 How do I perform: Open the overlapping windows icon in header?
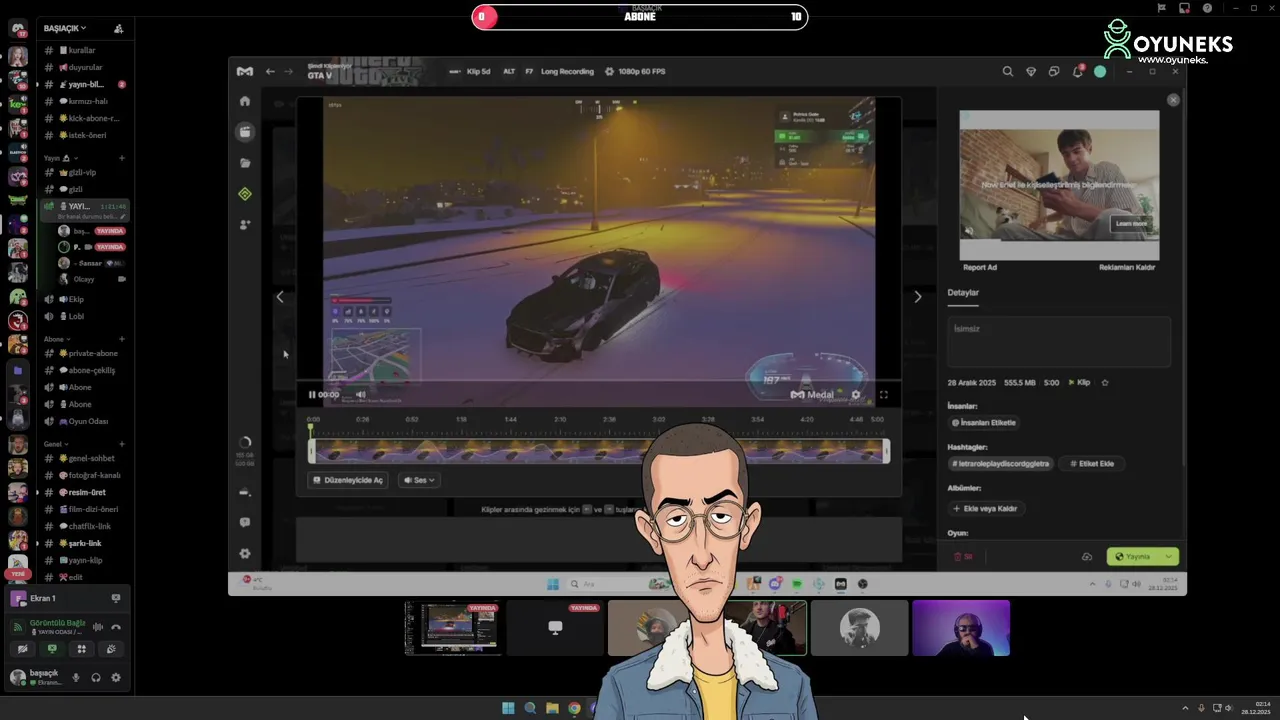click(x=1054, y=71)
